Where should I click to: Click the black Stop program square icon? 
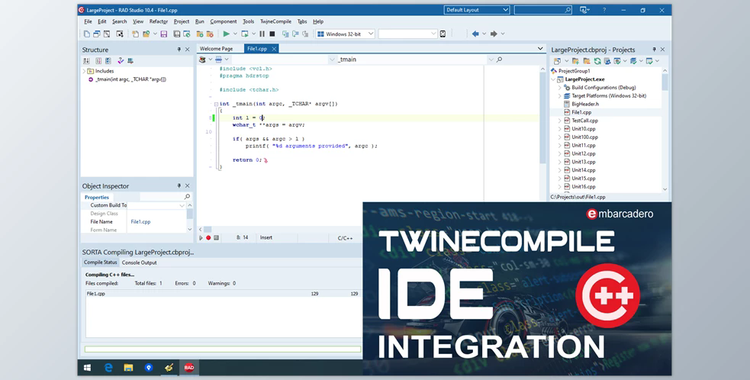click(272, 34)
